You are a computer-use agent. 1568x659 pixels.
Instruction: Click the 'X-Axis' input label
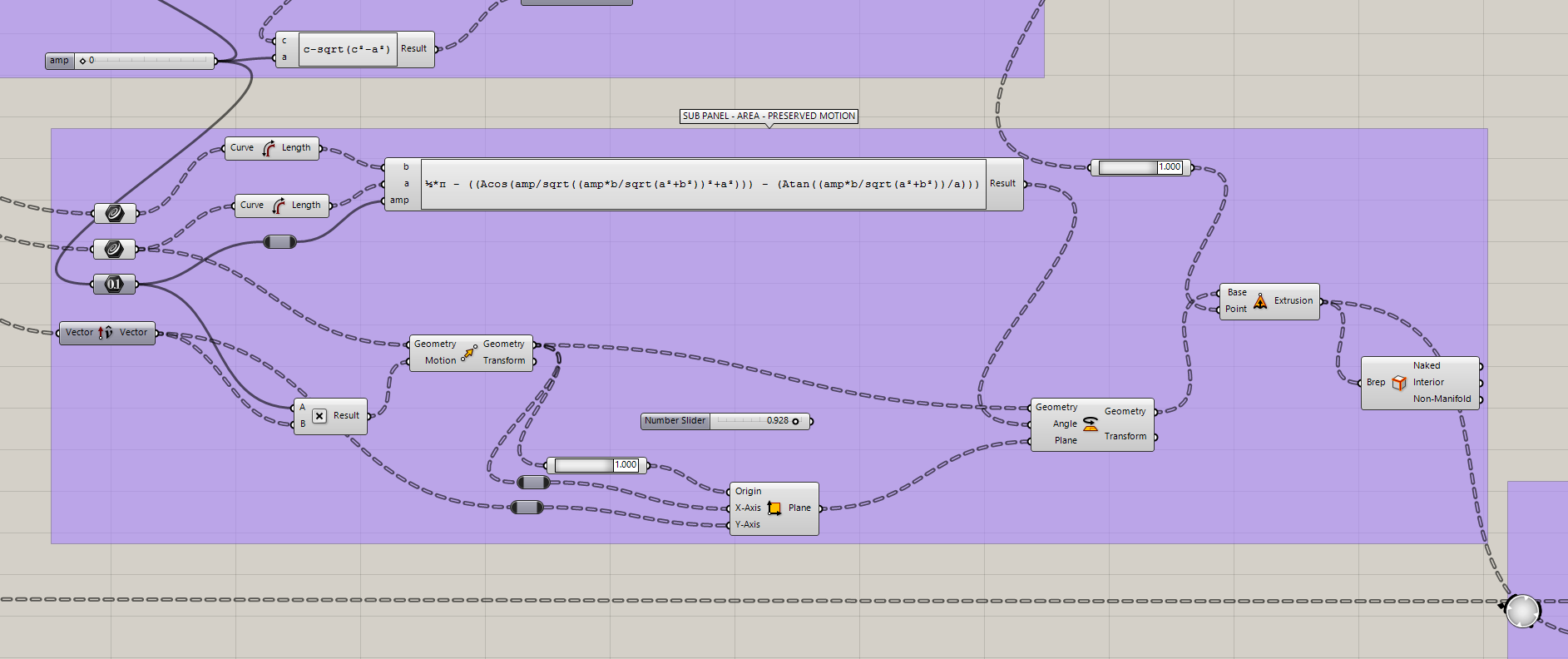(748, 508)
